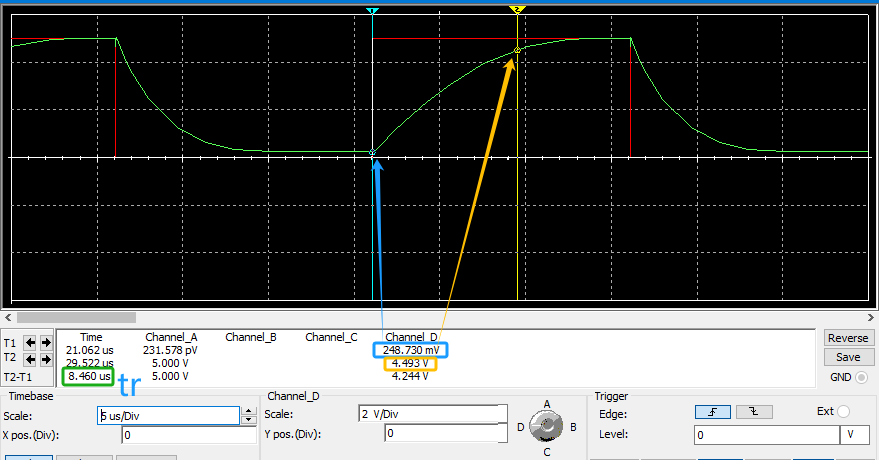Click the channel selector knob

(546, 426)
